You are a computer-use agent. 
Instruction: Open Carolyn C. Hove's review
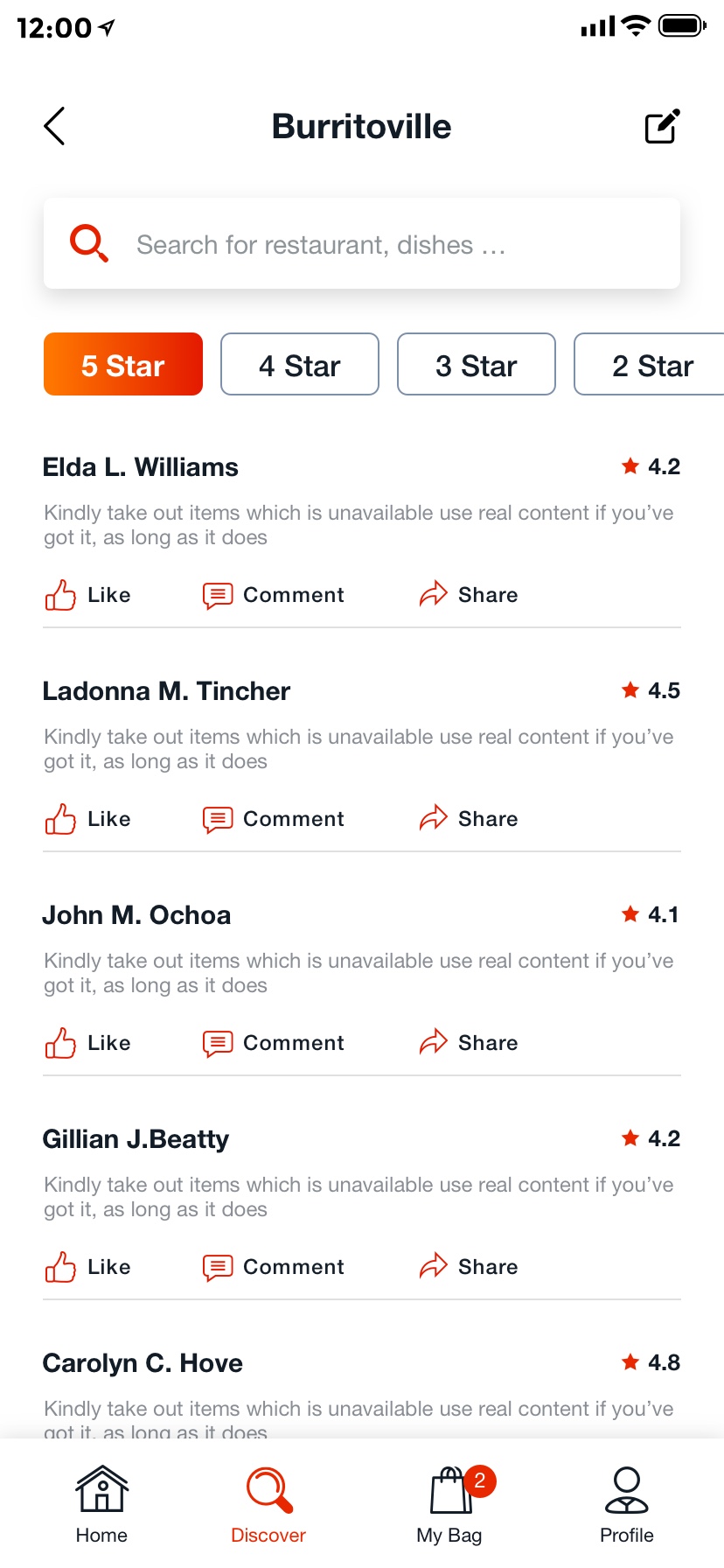click(143, 1363)
